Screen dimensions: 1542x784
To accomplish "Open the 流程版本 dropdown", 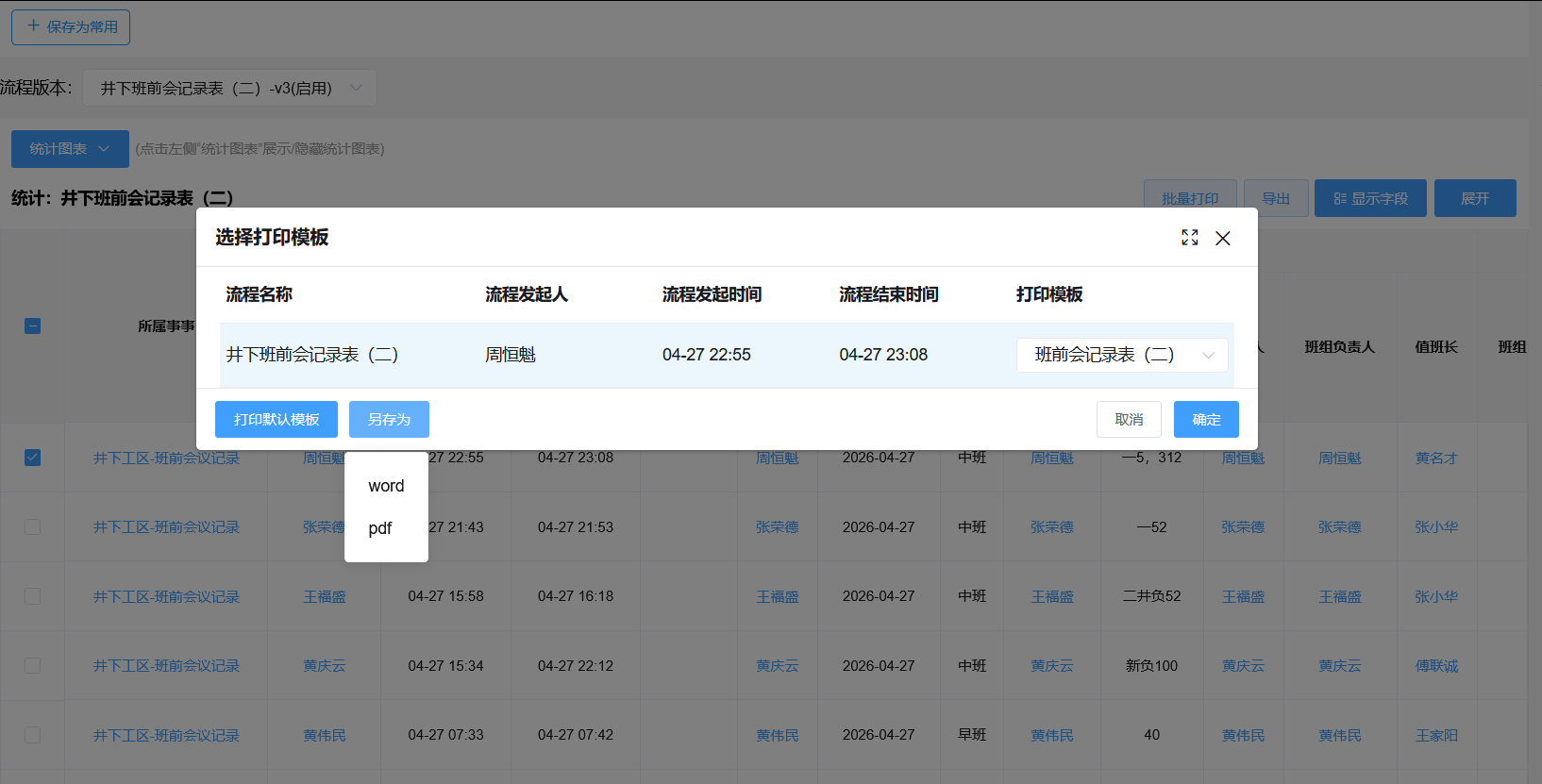I will pos(229,88).
